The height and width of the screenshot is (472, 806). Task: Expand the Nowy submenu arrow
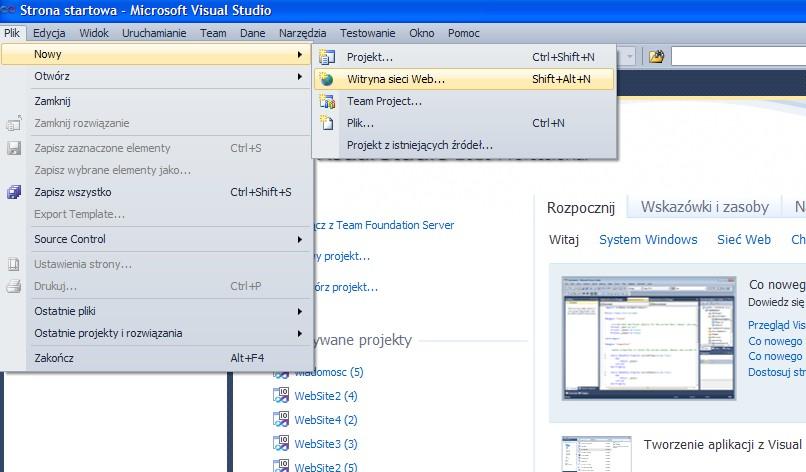pyautogui.click(x=300, y=54)
